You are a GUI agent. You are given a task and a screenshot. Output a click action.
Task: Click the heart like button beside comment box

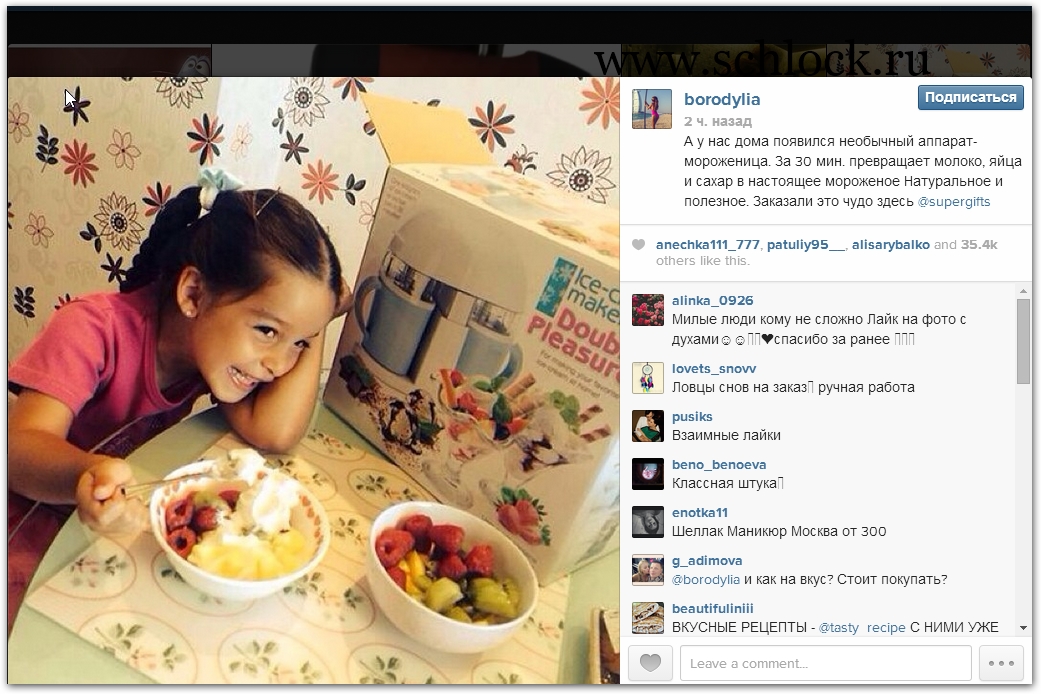pos(650,662)
